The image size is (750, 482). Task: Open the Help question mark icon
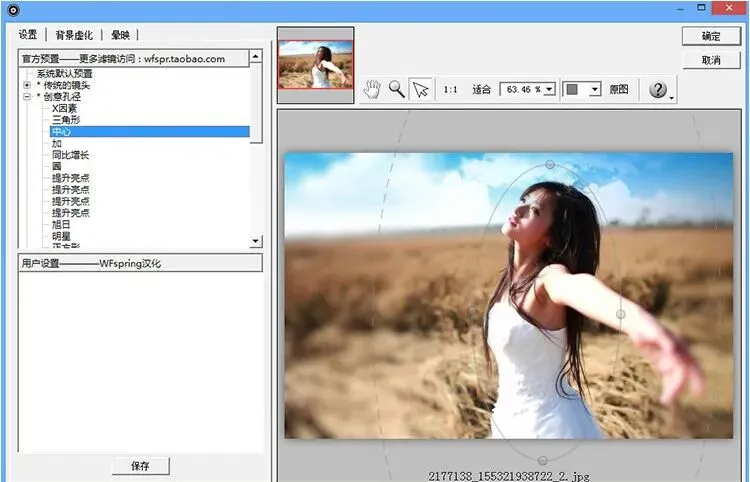click(x=658, y=89)
